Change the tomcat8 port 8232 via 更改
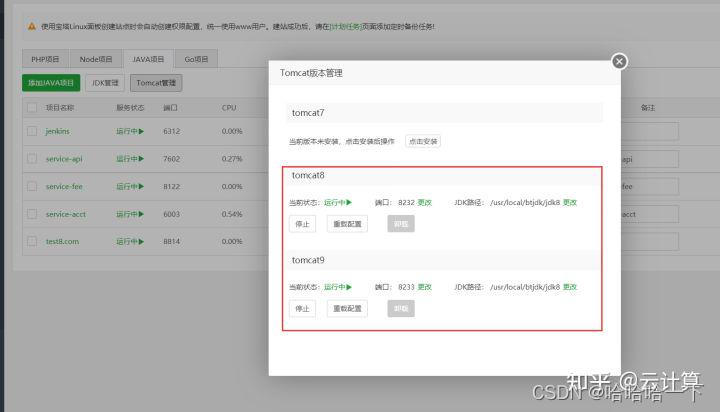This screenshot has width=720, height=412. tap(425, 202)
